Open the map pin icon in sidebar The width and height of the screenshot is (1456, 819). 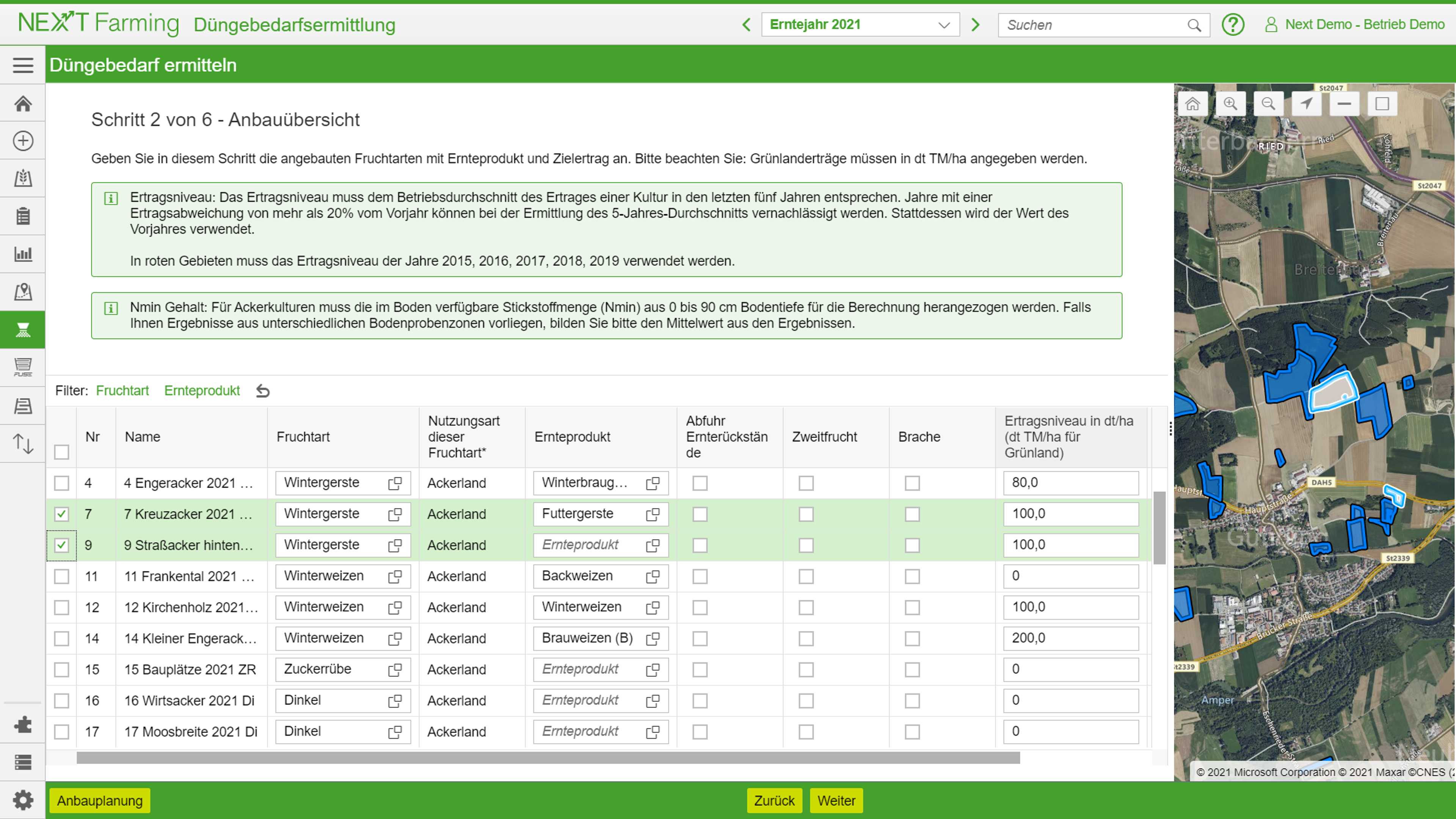pos(23,292)
